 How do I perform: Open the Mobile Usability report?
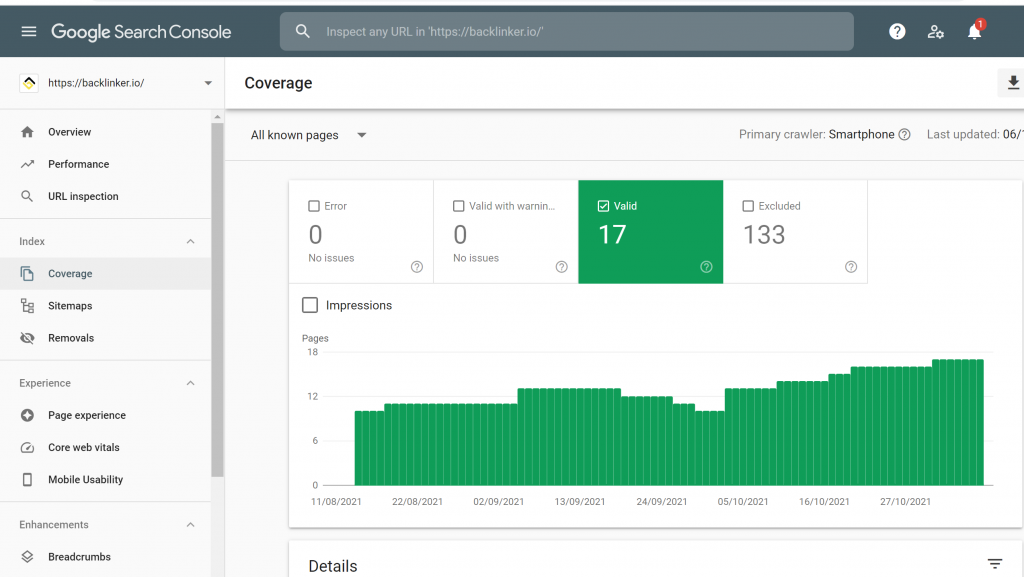click(x=85, y=479)
